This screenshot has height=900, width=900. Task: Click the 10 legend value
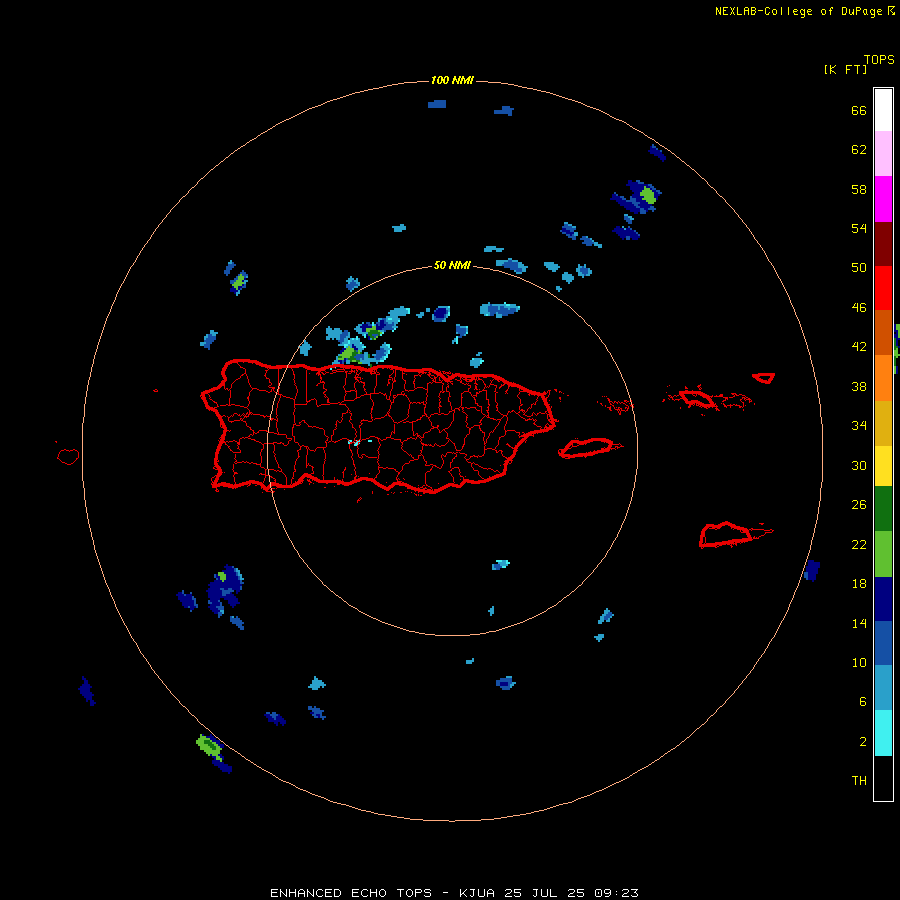tap(859, 662)
